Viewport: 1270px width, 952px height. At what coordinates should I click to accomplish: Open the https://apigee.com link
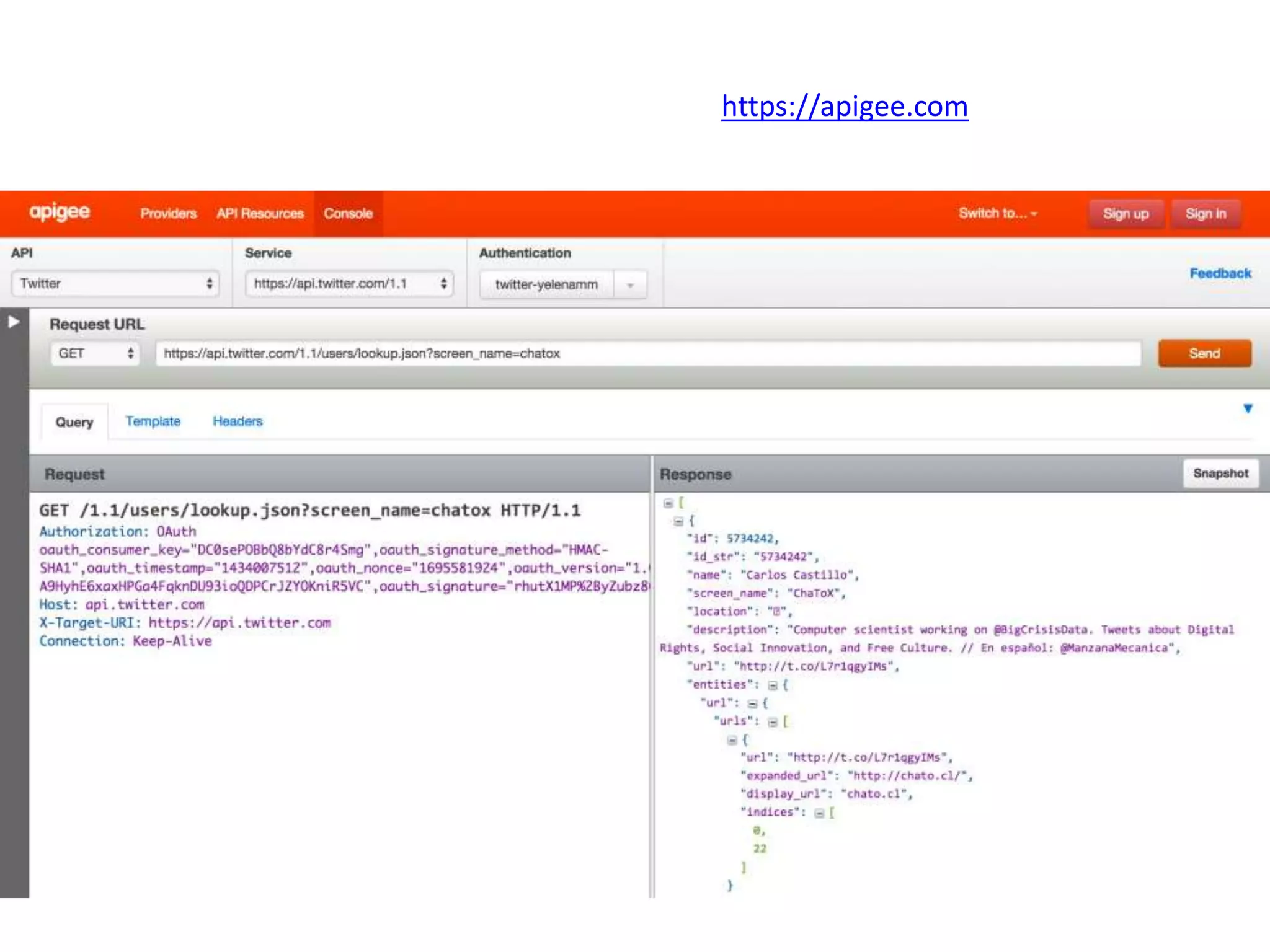point(845,106)
